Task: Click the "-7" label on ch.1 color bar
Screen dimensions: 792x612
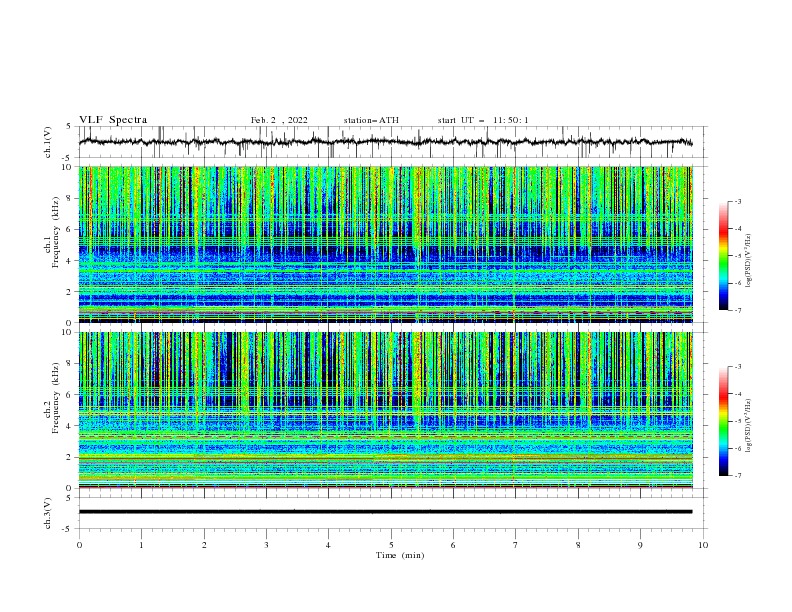Action: point(737,310)
